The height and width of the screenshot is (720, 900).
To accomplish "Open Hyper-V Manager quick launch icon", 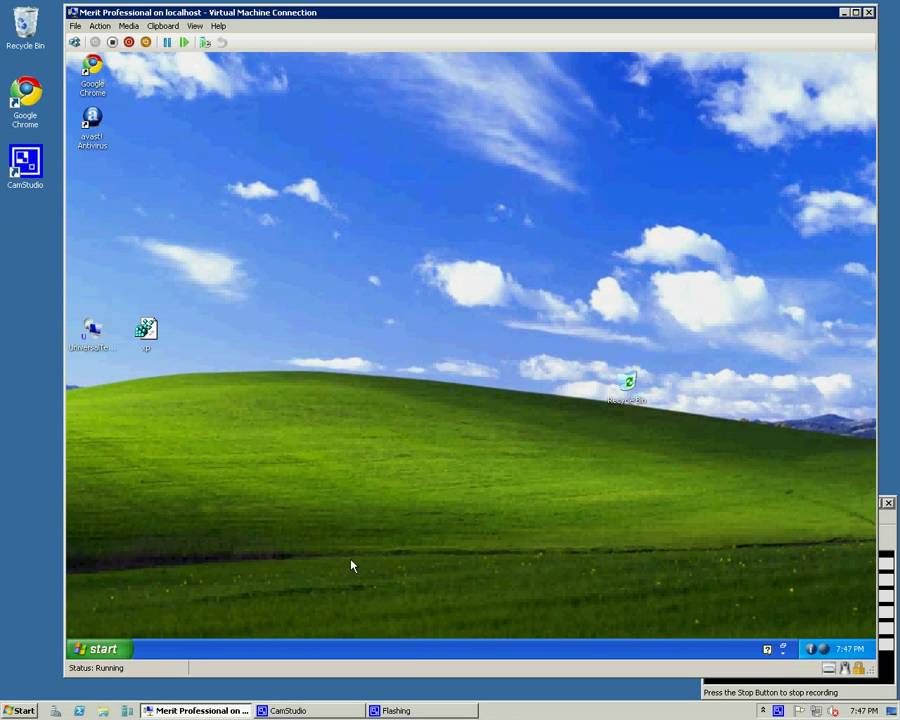I will pos(127,711).
